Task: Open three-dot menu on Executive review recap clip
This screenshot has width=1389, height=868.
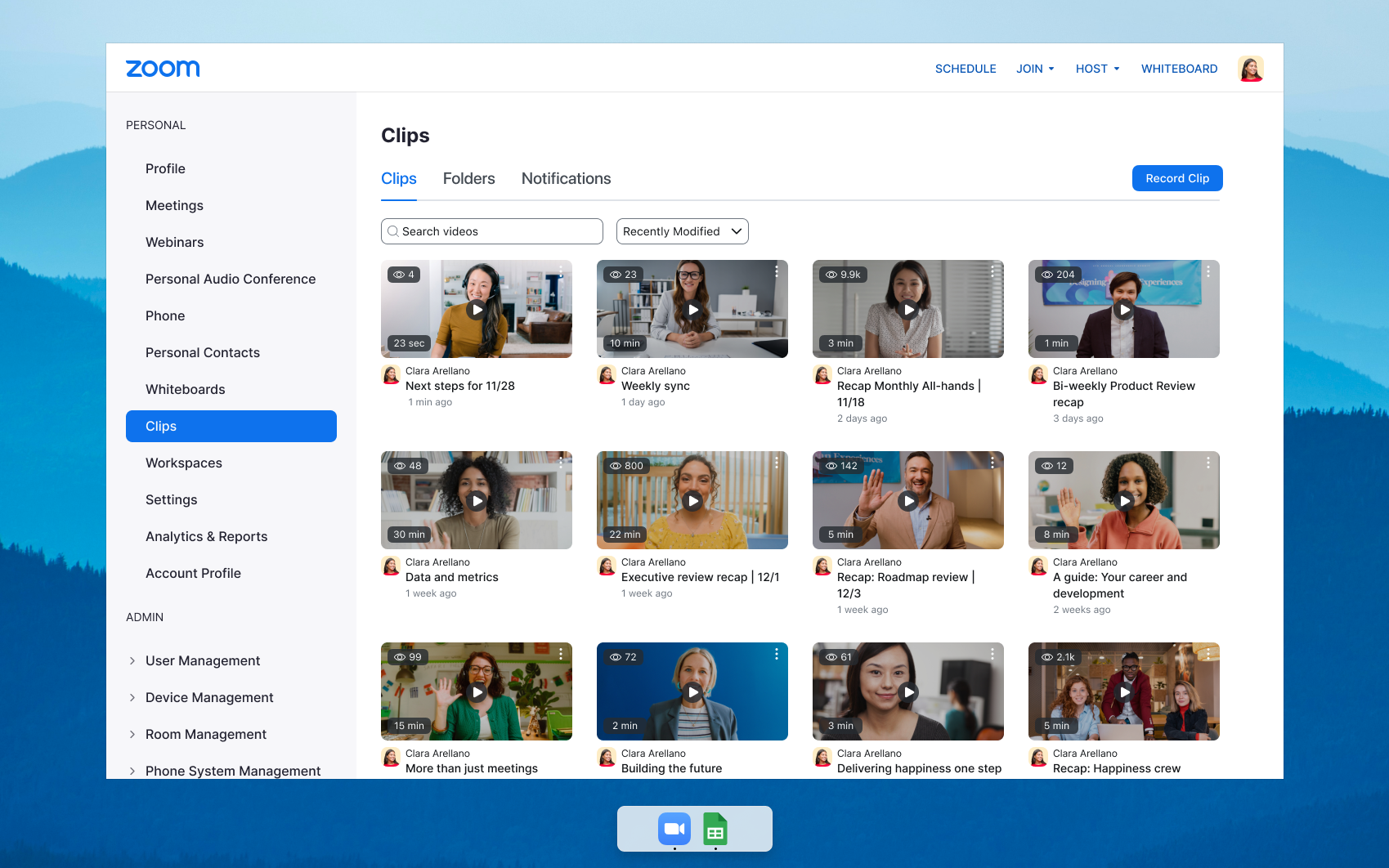Action: 777,463
